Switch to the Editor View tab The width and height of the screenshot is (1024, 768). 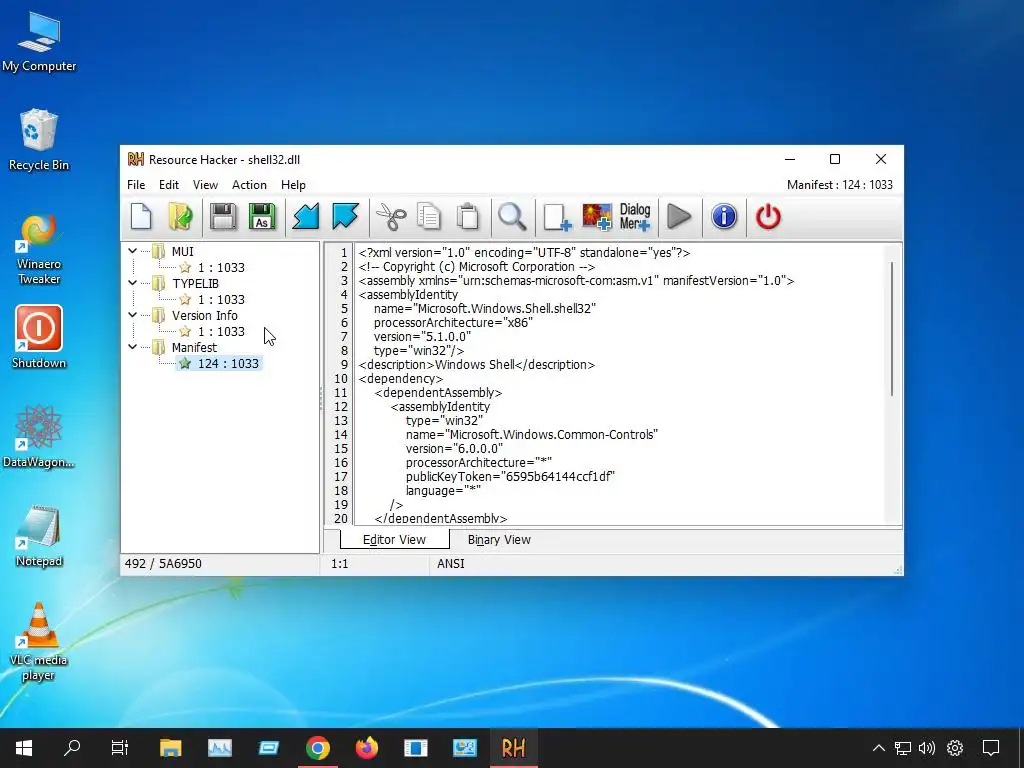(394, 540)
